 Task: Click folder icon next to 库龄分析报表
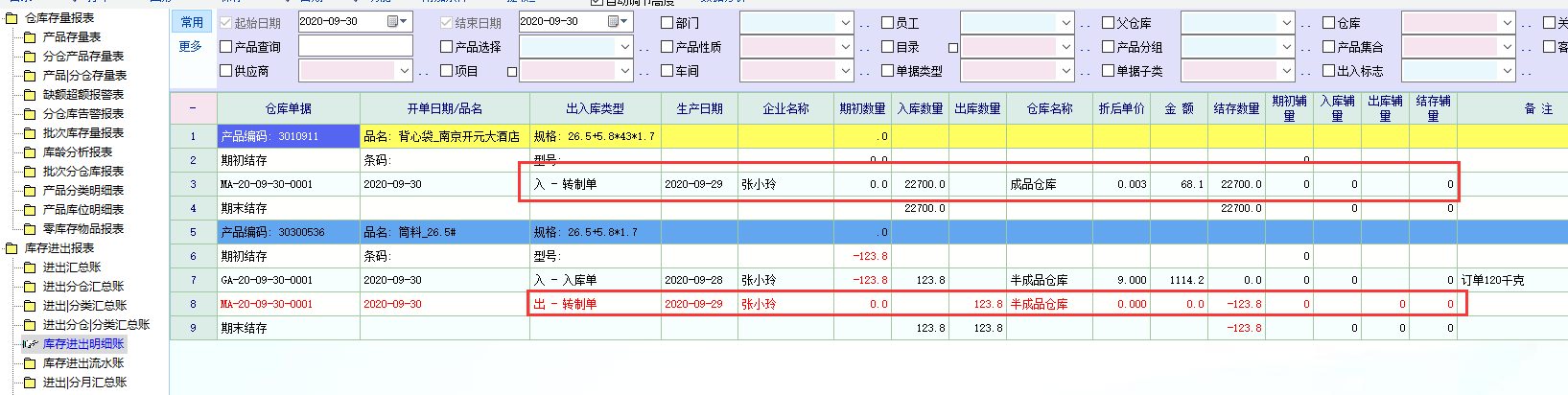(30, 152)
